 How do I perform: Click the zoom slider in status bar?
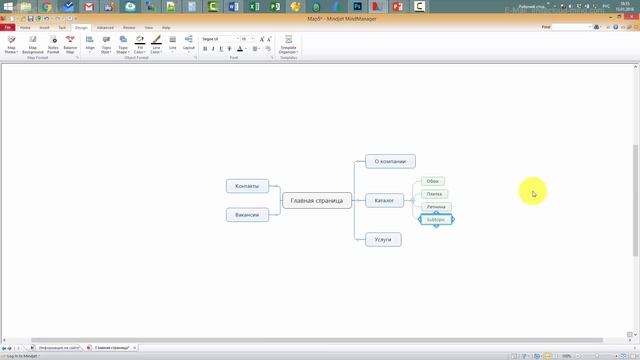(597, 356)
